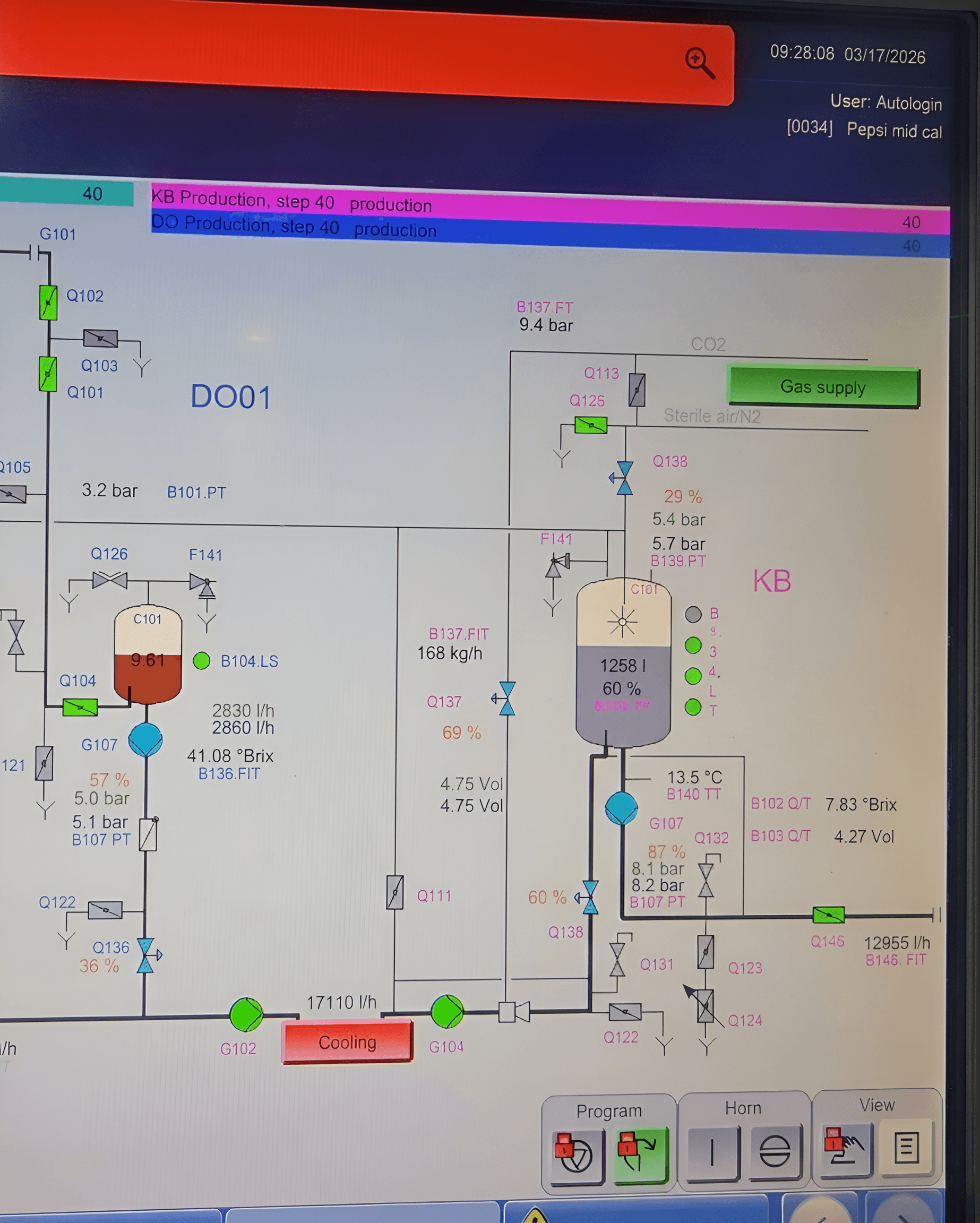
Task: Click the green B104.LS level indicator
Action: click(201, 660)
